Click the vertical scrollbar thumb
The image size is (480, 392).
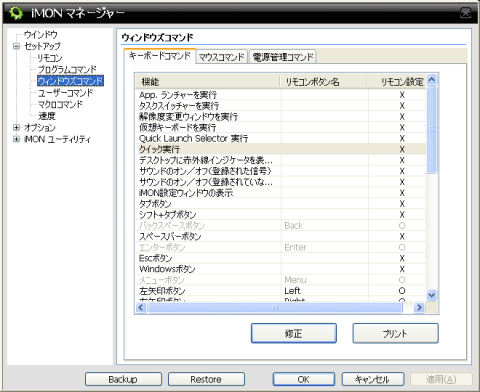click(432, 129)
